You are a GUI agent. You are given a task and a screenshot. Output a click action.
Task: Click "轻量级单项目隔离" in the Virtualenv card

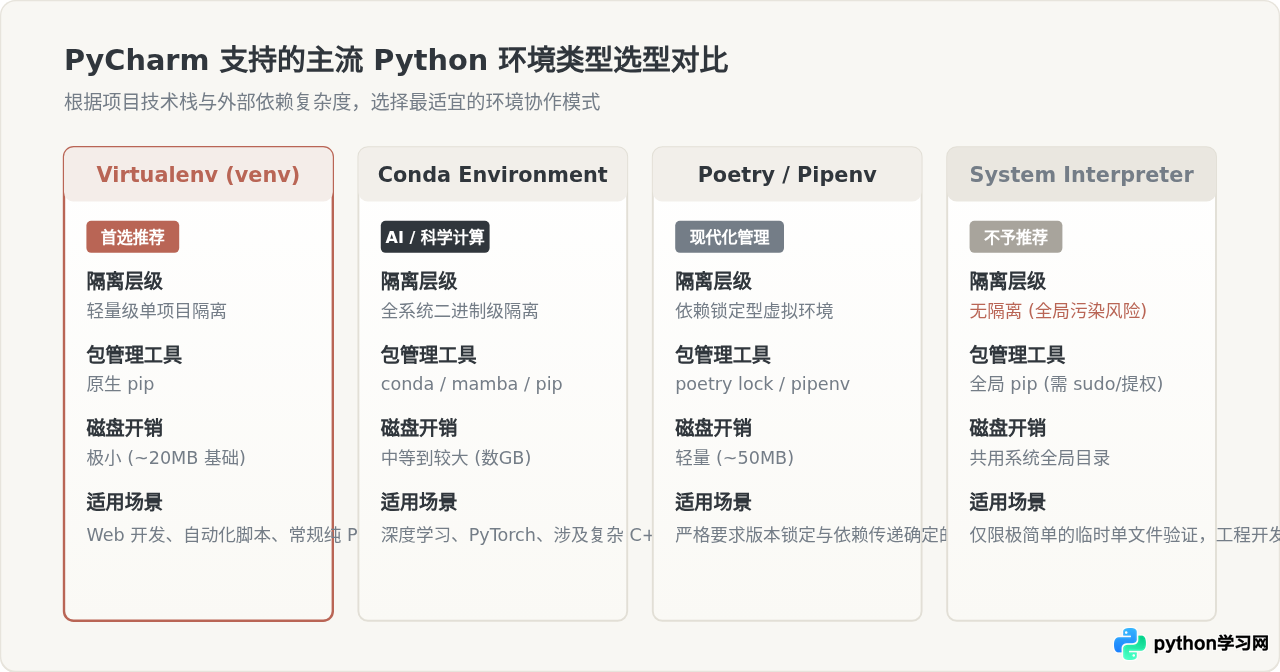tap(157, 311)
